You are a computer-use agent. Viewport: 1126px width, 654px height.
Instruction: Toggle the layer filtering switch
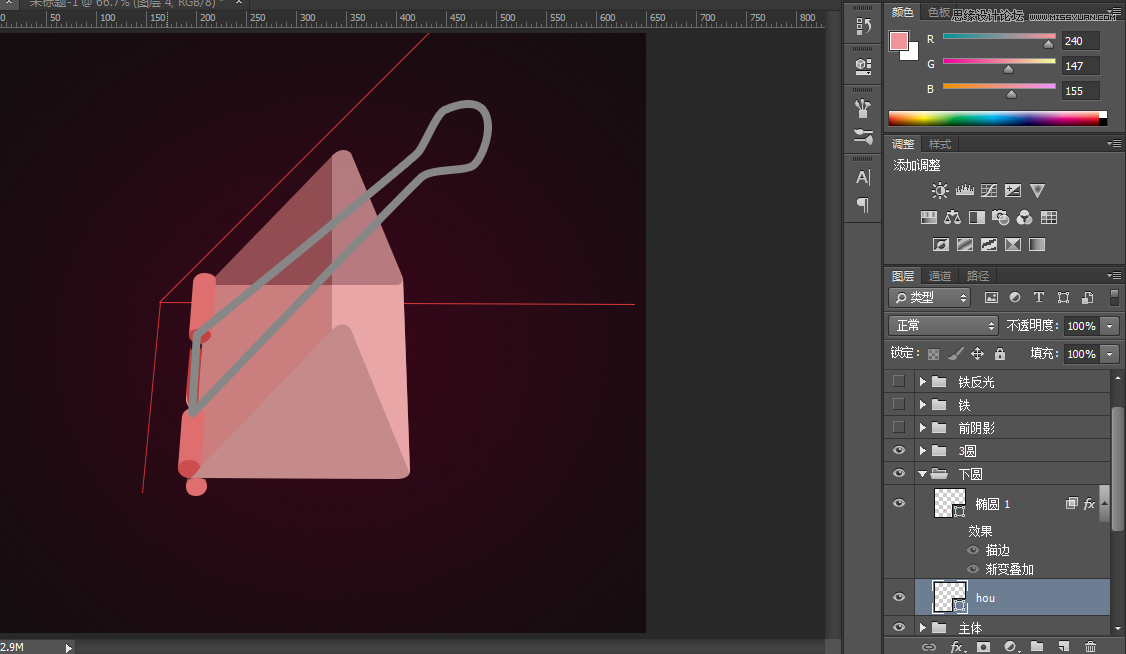(1115, 297)
